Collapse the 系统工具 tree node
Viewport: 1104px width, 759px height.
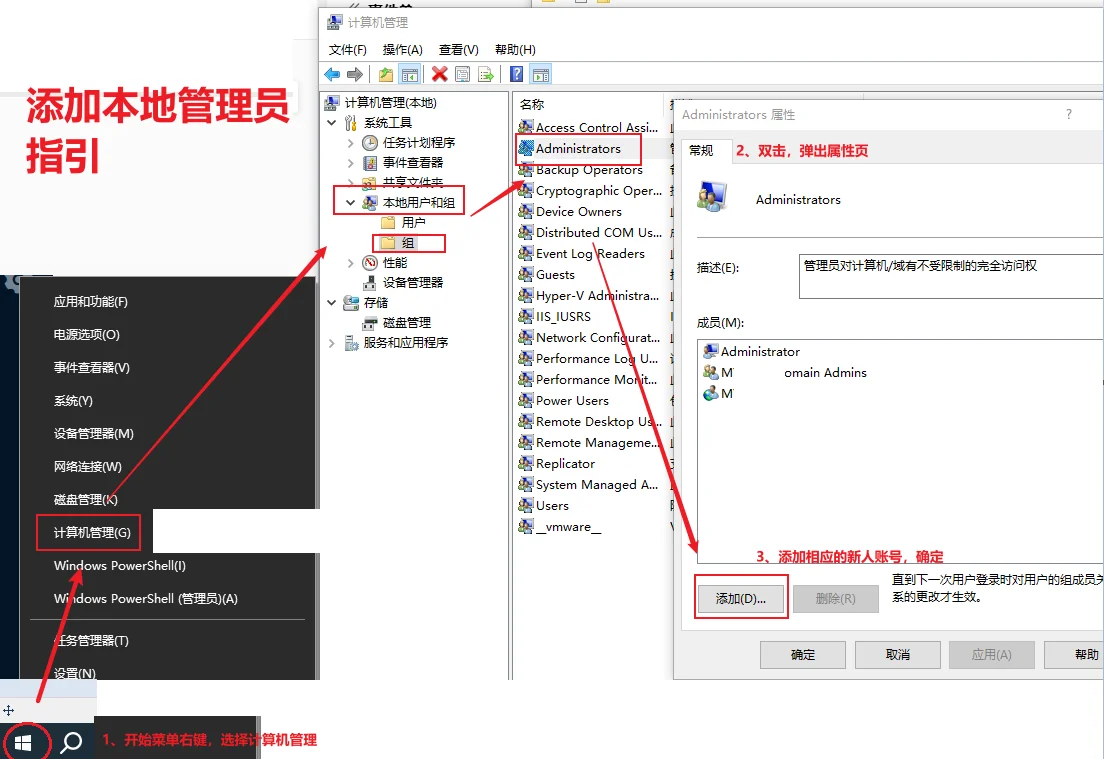(331, 121)
